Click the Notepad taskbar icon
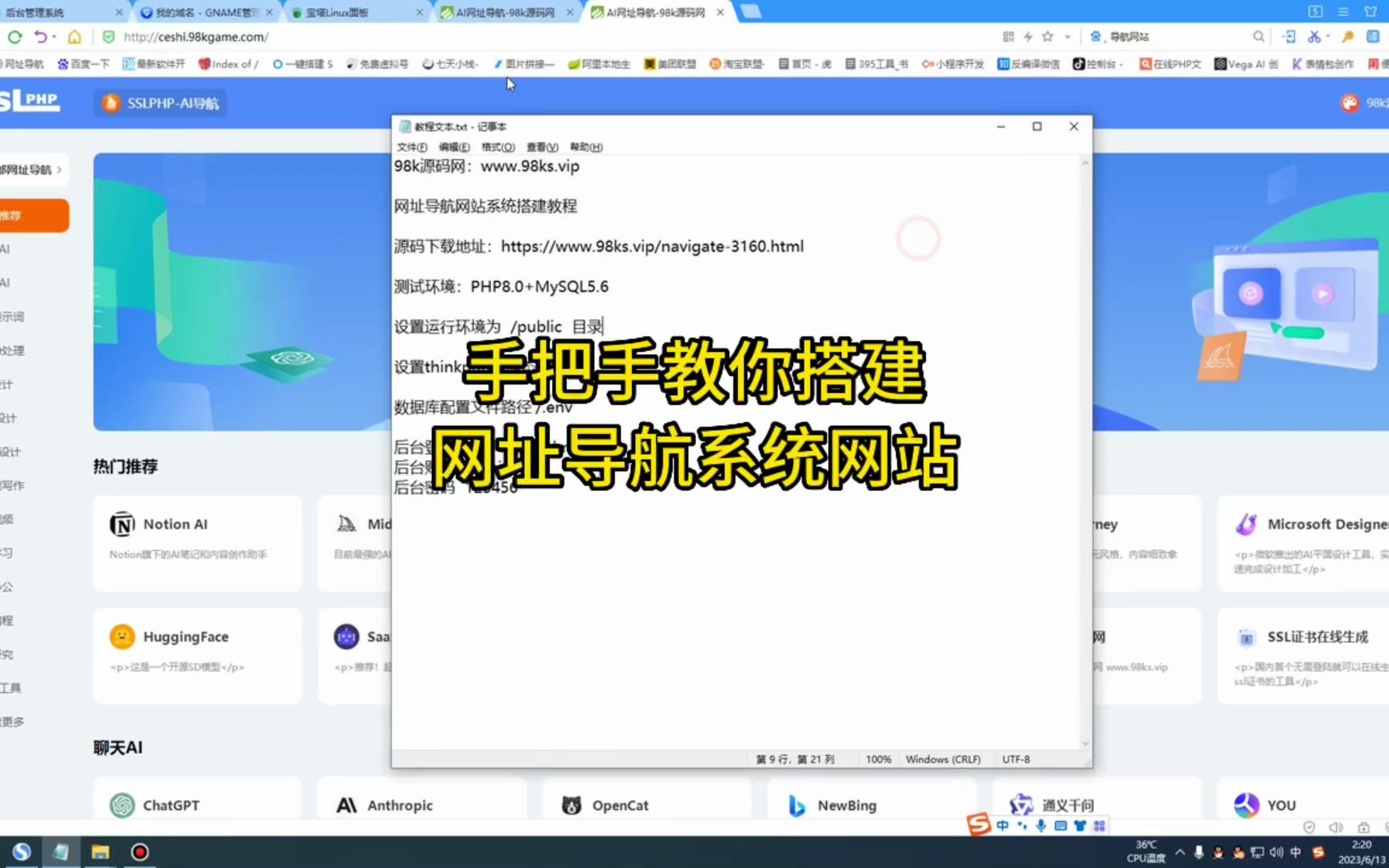 [x=61, y=852]
